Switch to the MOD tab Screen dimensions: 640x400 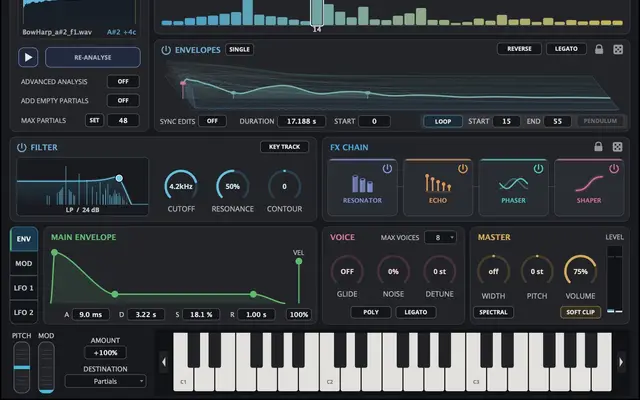[x=24, y=263]
